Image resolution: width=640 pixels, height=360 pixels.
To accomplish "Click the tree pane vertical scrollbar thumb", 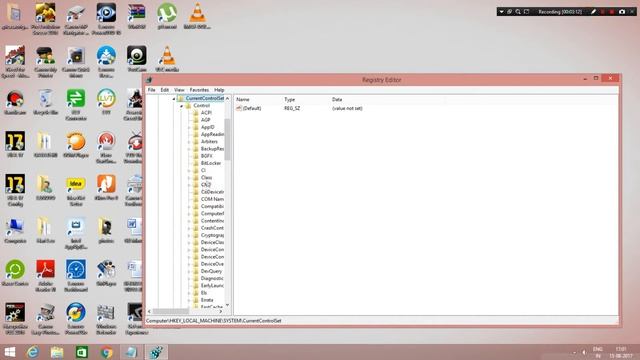I will (x=227, y=139).
